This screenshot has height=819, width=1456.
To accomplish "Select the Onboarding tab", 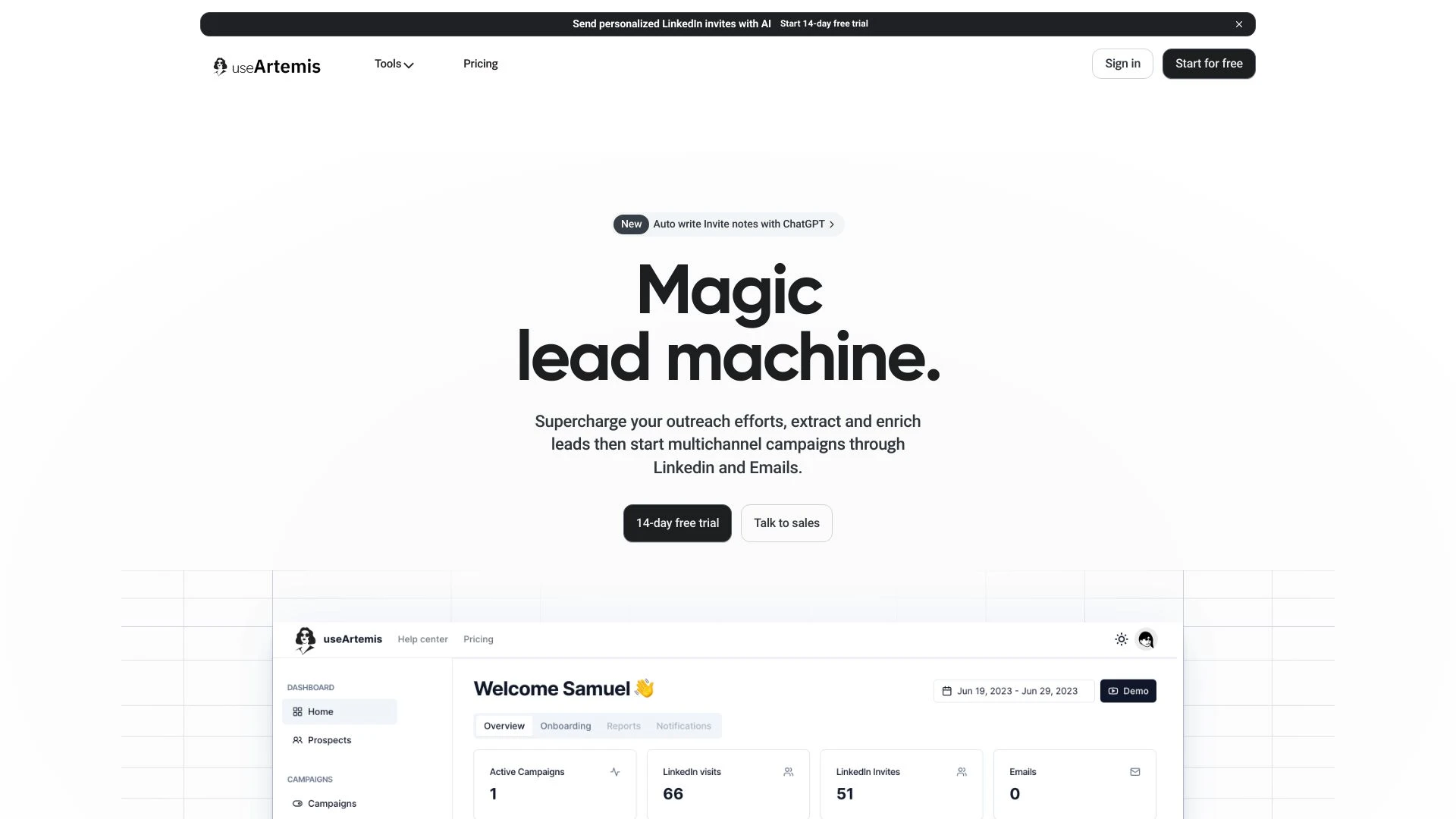I will tap(565, 725).
